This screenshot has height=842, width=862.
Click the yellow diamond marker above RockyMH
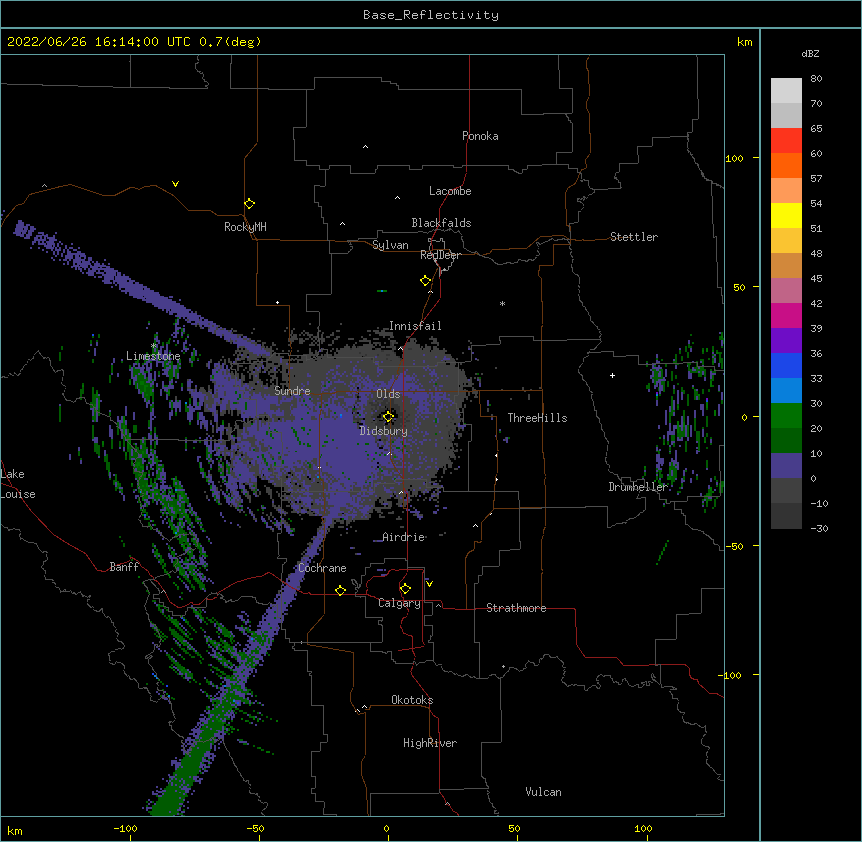tap(249, 203)
